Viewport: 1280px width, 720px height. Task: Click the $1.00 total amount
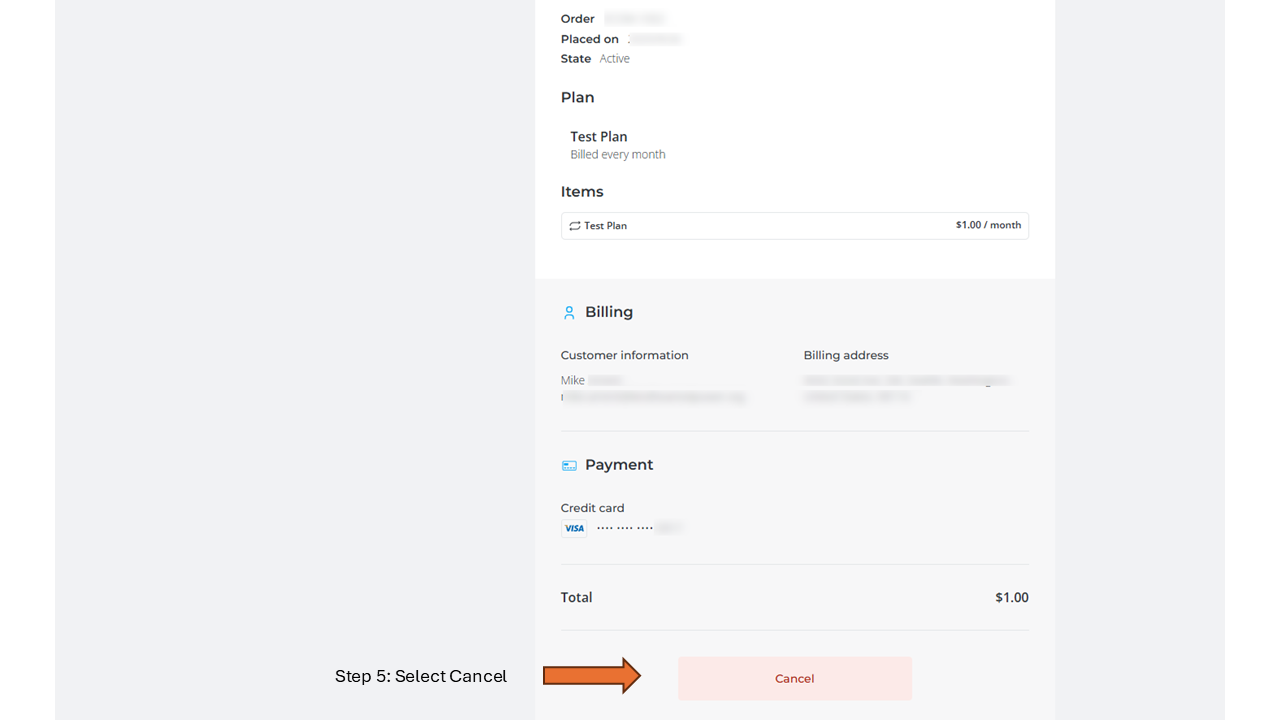tap(1011, 597)
